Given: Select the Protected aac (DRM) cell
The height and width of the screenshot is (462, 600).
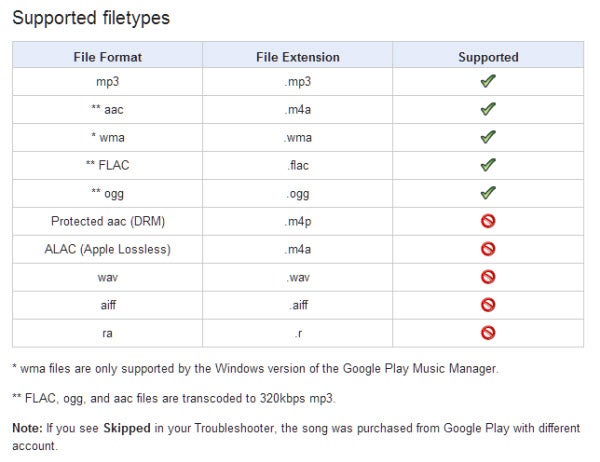Looking at the screenshot, I should pyautogui.click(x=108, y=221).
